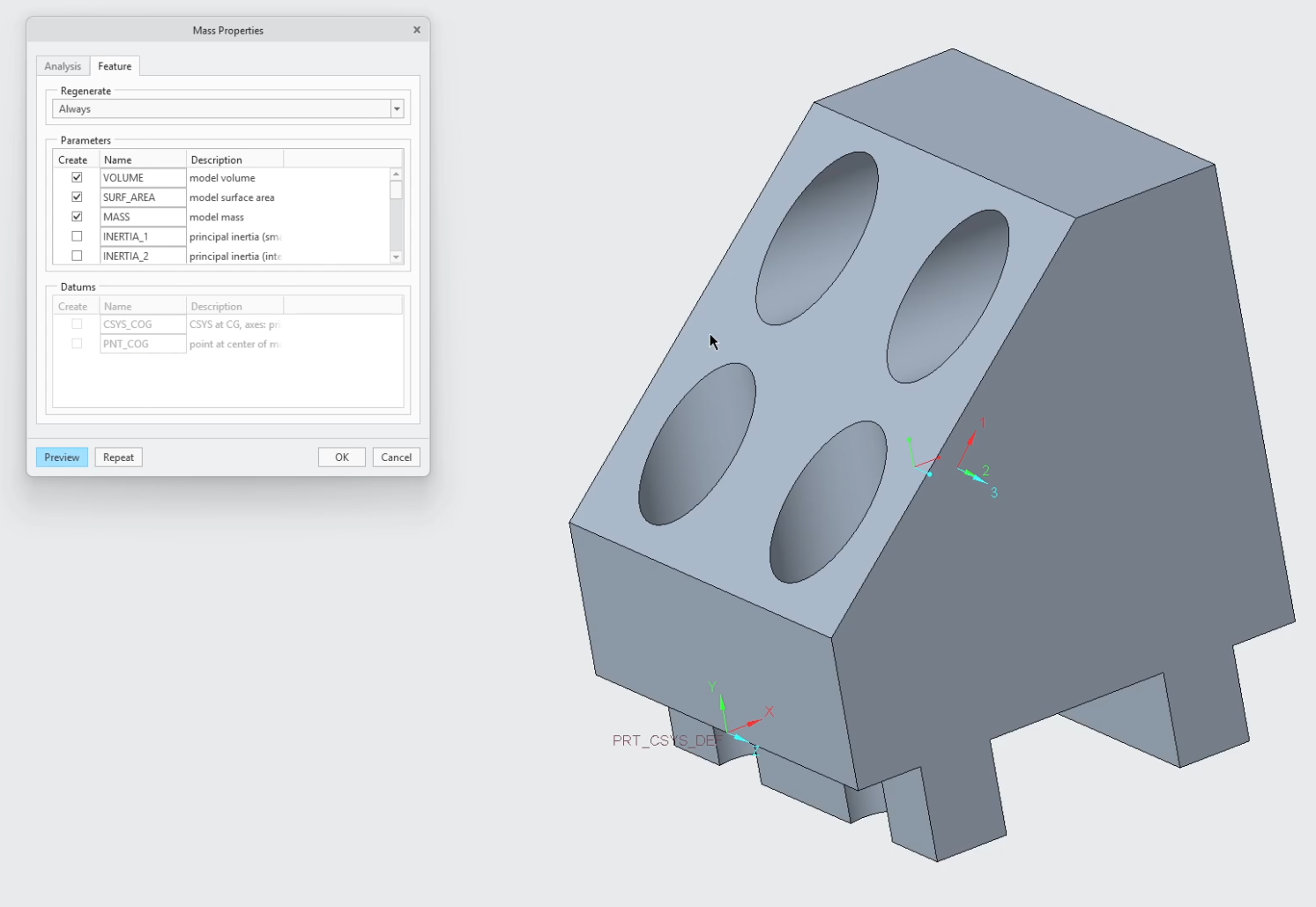The height and width of the screenshot is (907, 1316).
Task: Switch to the Analysis tab
Action: click(x=63, y=66)
